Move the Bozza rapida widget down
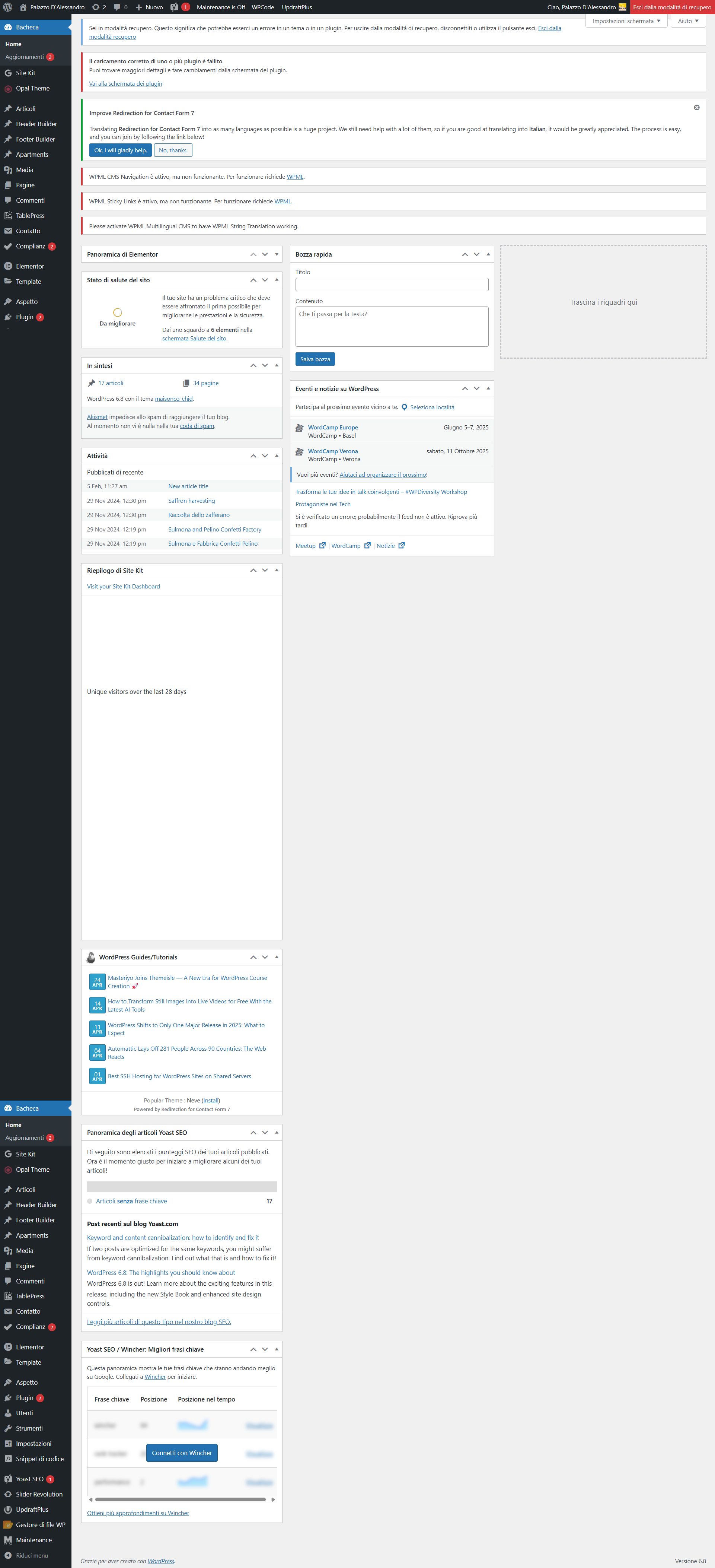The height and width of the screenshot is (1568, 715). pyautogui.click(x=476, y=254)
